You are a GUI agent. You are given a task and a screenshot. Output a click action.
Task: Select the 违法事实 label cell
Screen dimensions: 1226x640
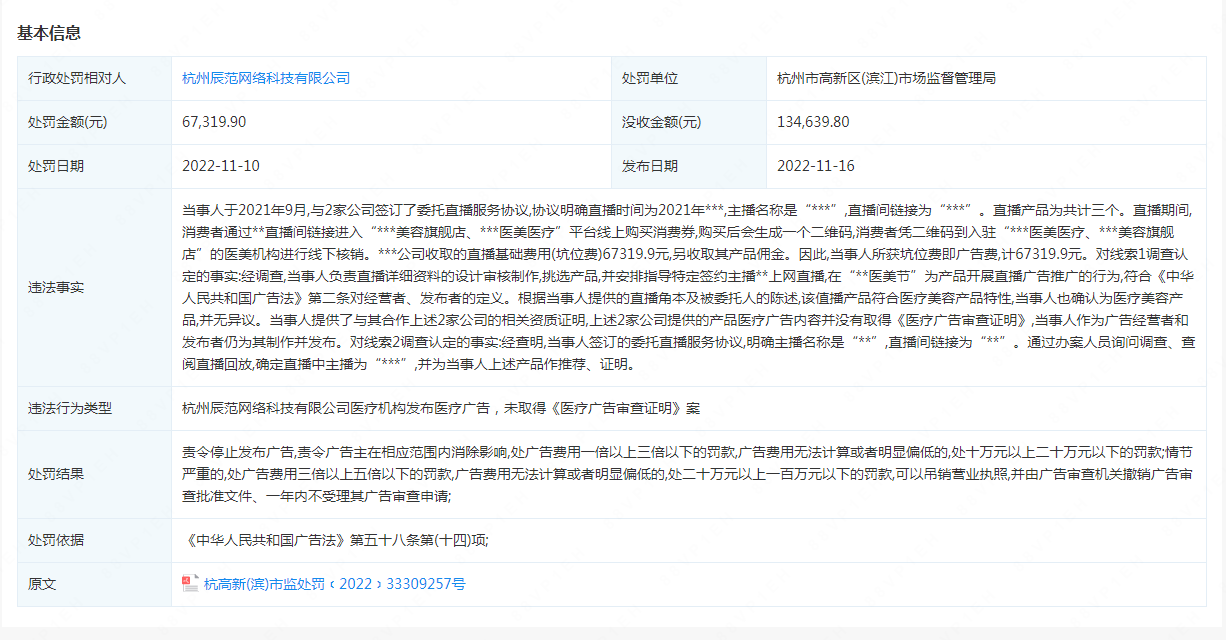click(94, 288)
